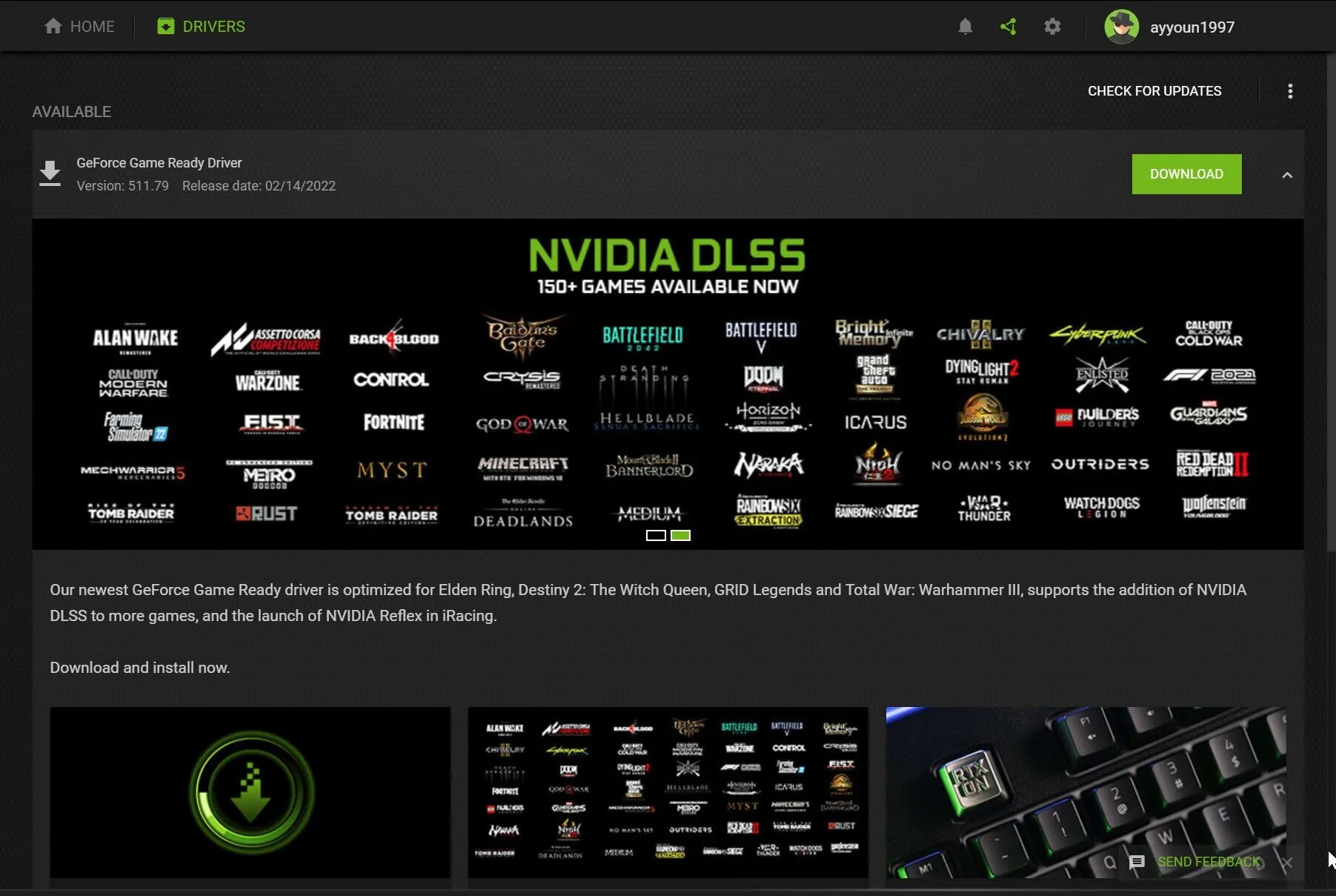1336x896 pixels.
Task: Go to the Home tab
Action: [x=79, y=27]
